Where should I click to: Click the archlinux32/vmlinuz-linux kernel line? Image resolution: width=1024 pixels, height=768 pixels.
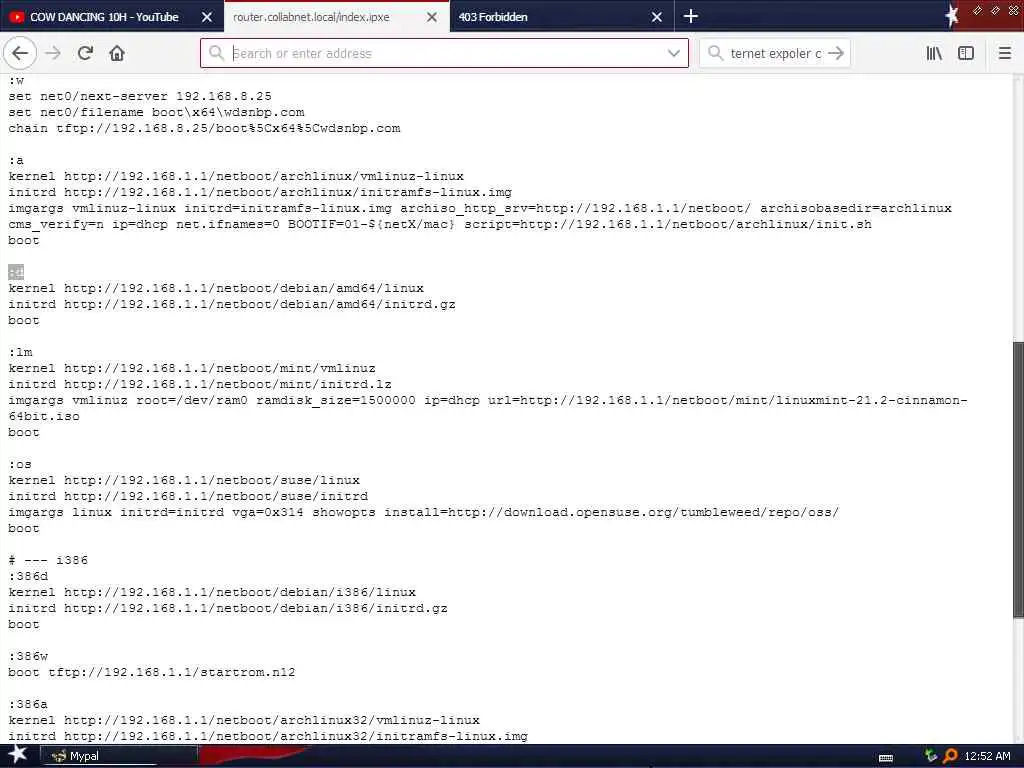(244, 720)
